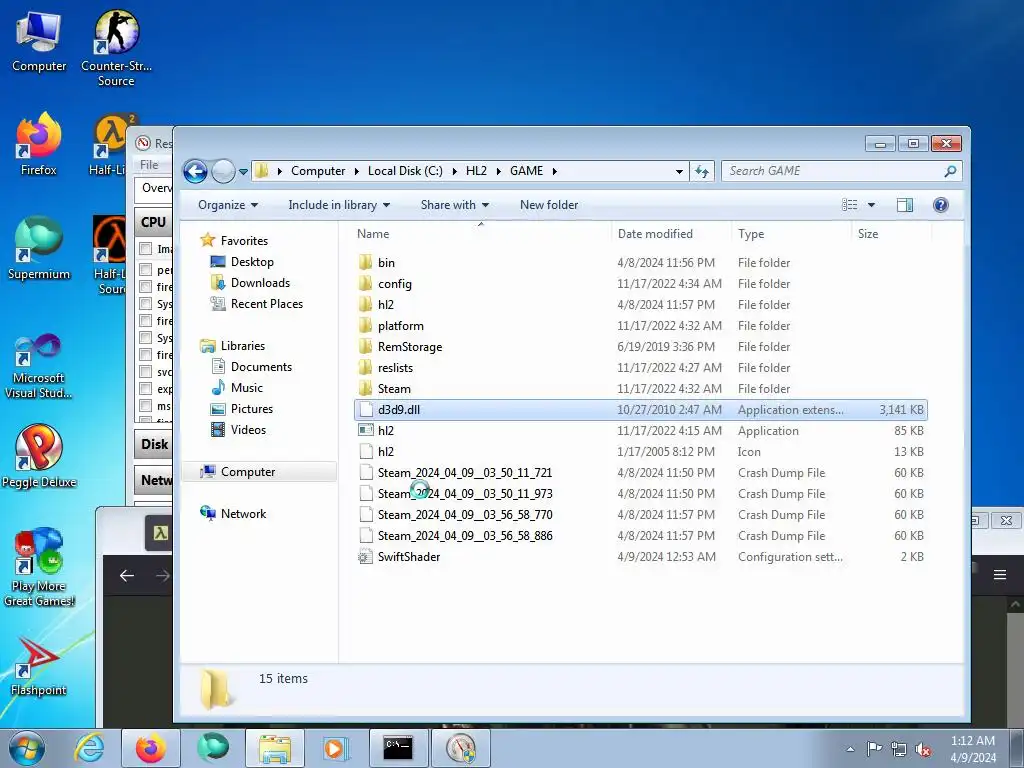The image size is (1024, 768).
Task: Expand breadcrumb arrow after GAME
Action: click(x=554, y=171)
